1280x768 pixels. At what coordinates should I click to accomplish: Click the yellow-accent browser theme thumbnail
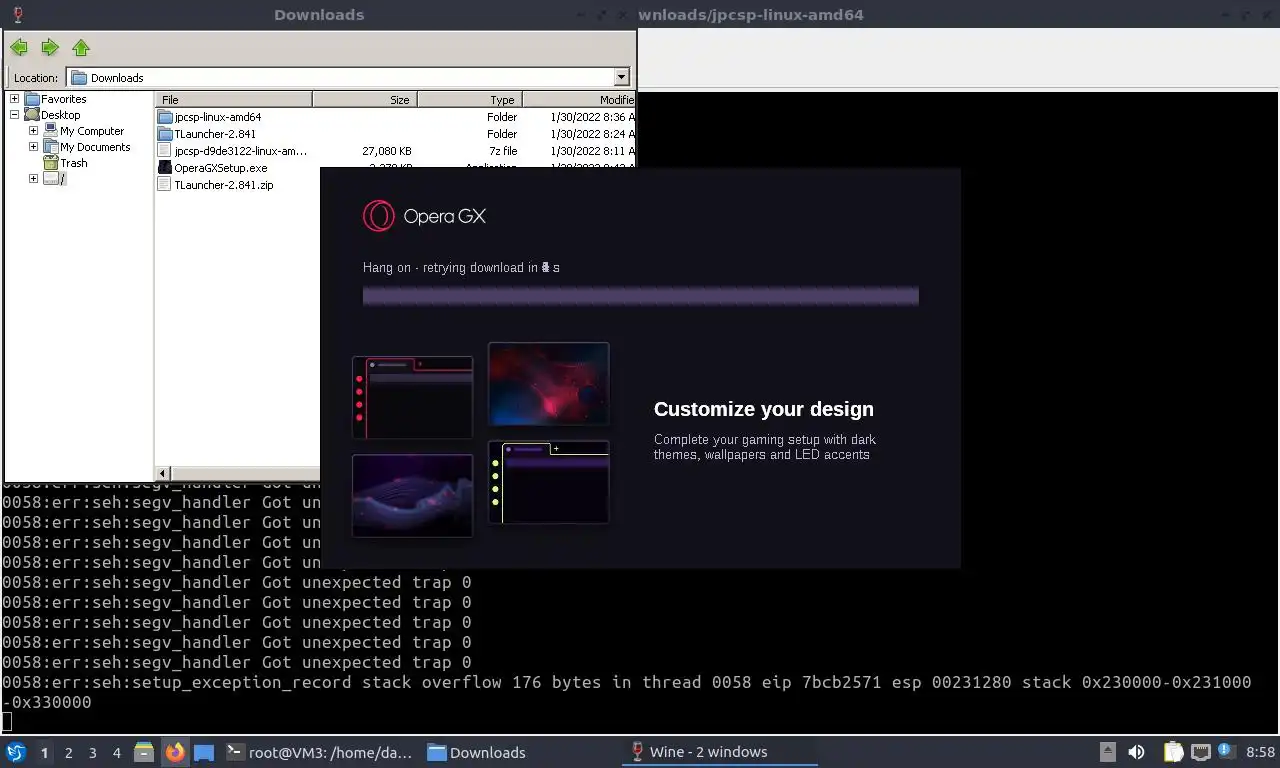pos(548,482)
